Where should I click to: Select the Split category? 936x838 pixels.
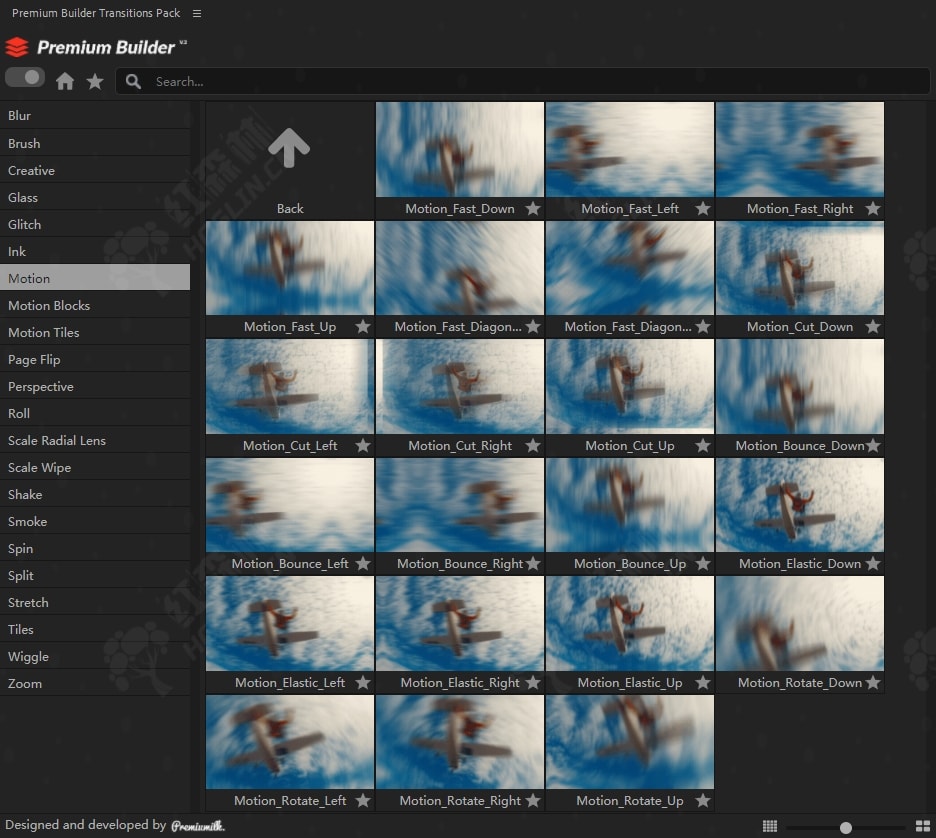click(x=95, y=575)
